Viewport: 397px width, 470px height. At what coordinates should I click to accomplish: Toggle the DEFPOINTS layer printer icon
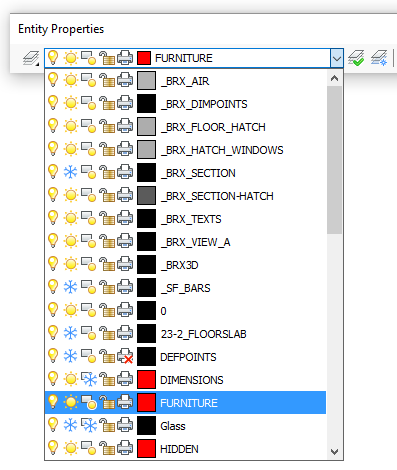(125, 357)
